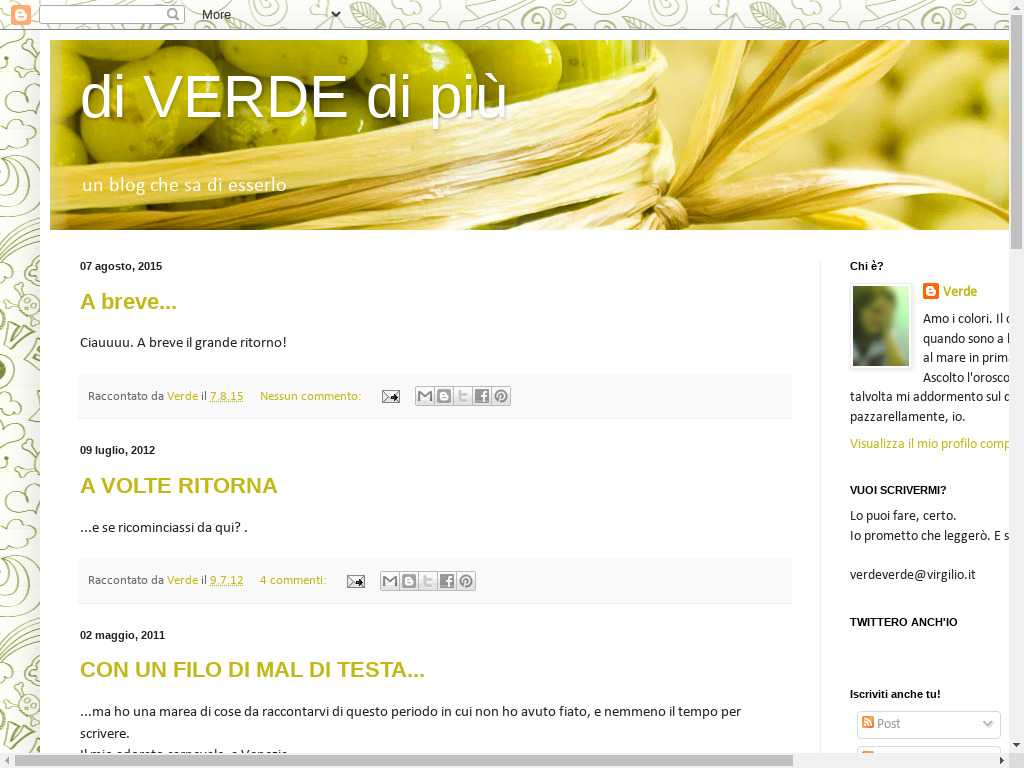Select the verdeverde@virgilio.it email text
The image size is (1024, 768).
pyautogui.click(x=912, y=575)
